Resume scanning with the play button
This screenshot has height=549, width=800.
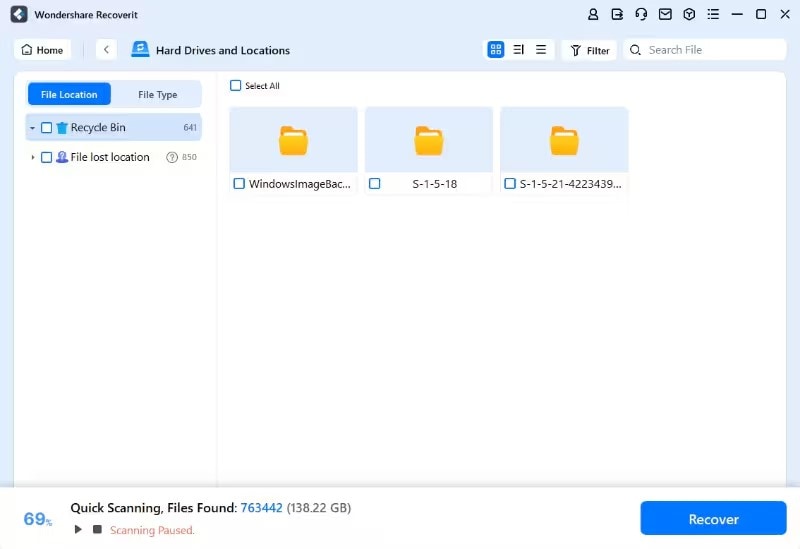point(78,530)
